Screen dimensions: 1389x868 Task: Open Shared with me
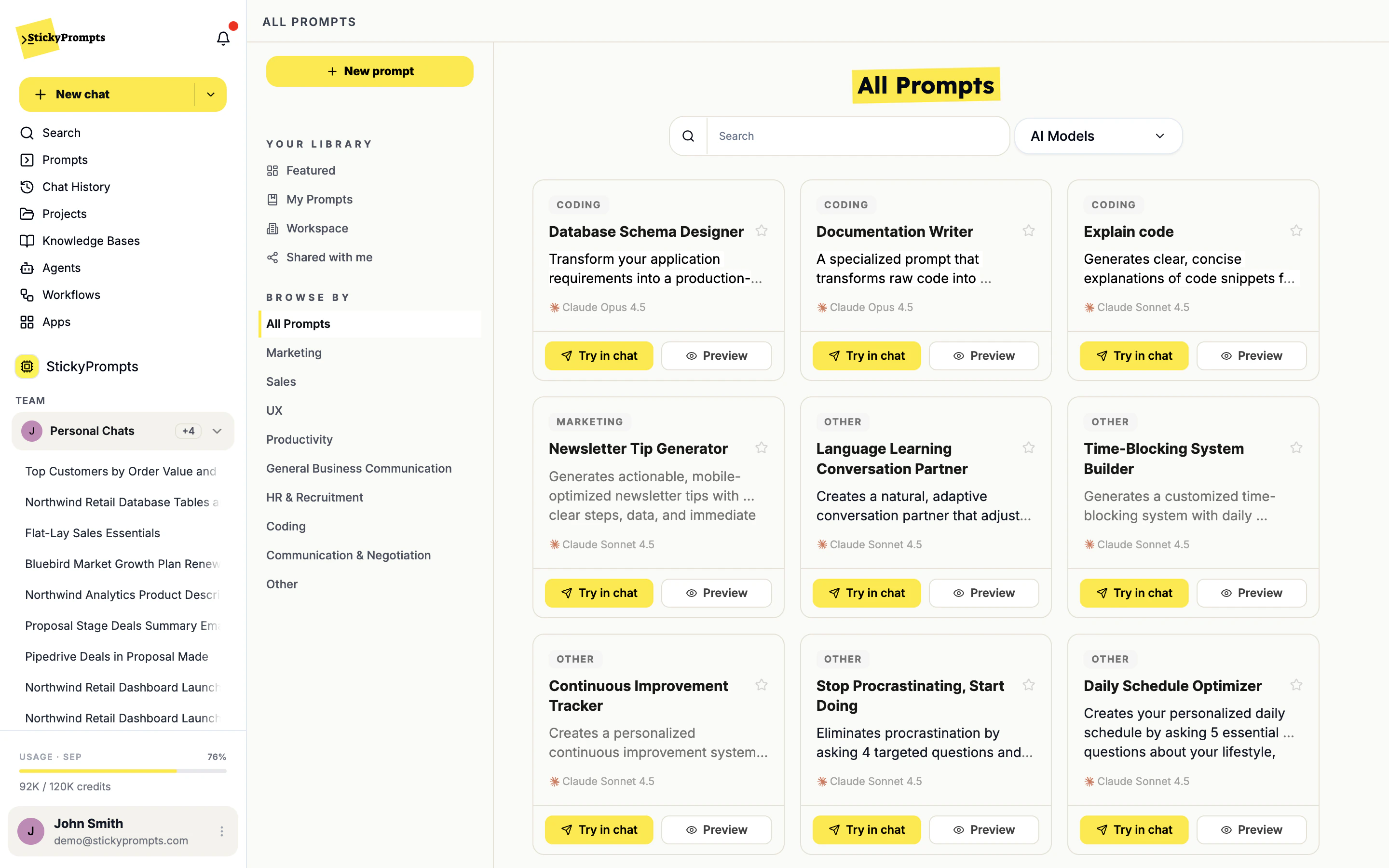pyautogui.click(x=319, y=258)
